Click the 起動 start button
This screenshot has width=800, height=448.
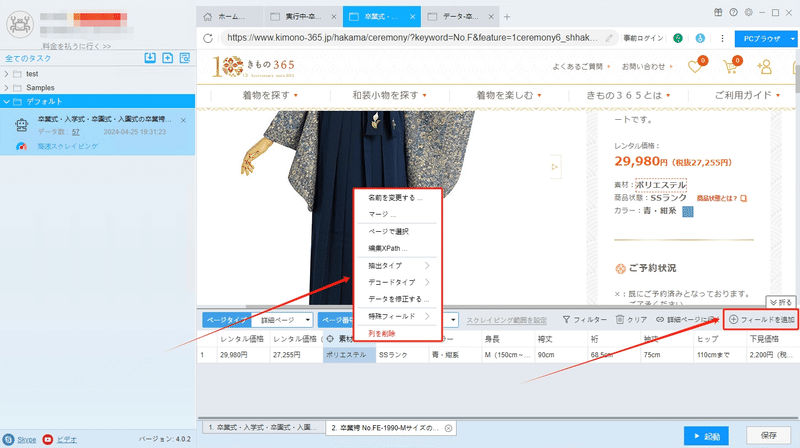[706, 436]
